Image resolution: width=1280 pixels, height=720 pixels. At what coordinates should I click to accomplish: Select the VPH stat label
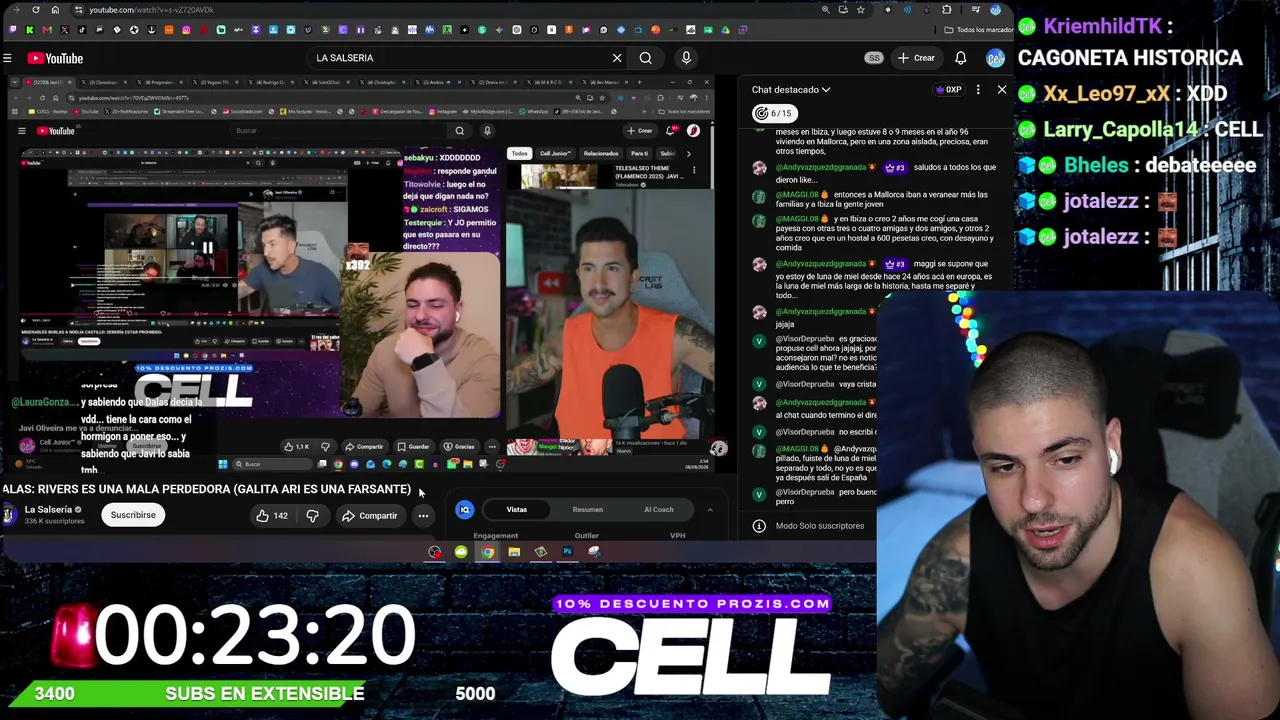point(677,536)
